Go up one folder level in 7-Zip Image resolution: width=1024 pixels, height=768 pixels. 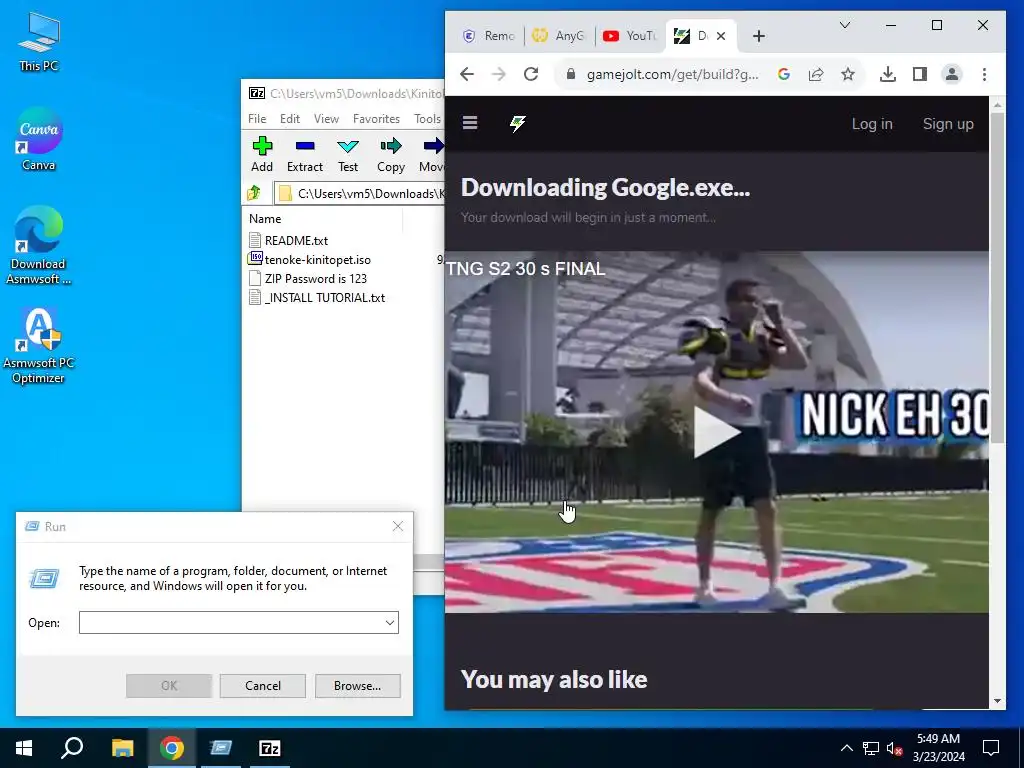[254, 193]
